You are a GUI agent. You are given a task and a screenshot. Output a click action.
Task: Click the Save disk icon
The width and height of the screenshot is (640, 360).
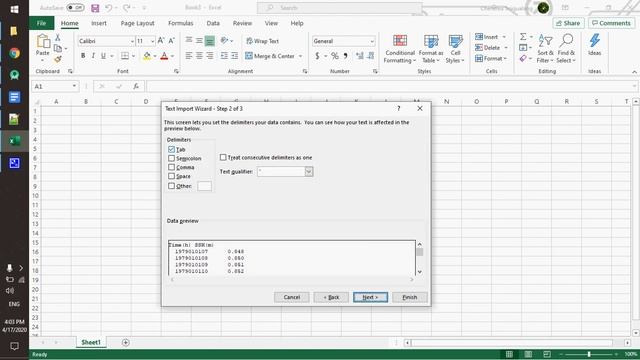[x=95, y=8]
